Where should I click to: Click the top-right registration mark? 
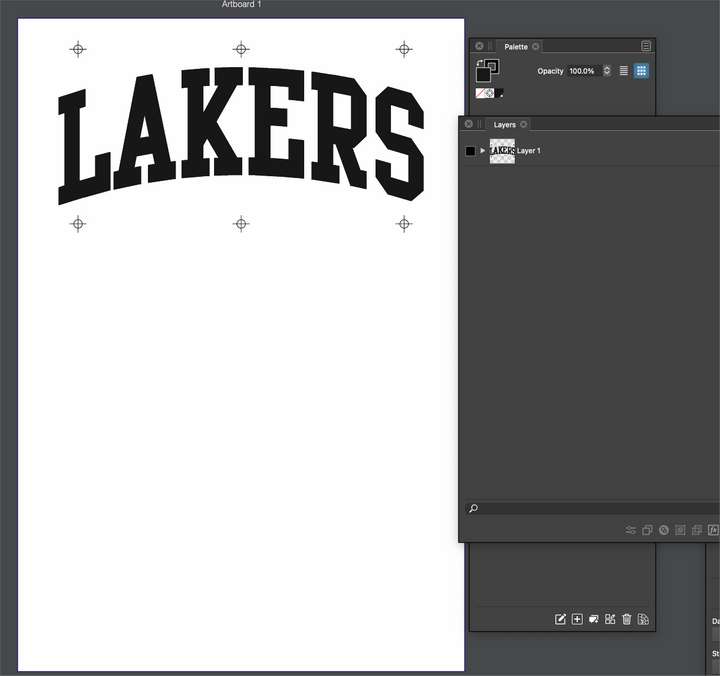point(404,49)
